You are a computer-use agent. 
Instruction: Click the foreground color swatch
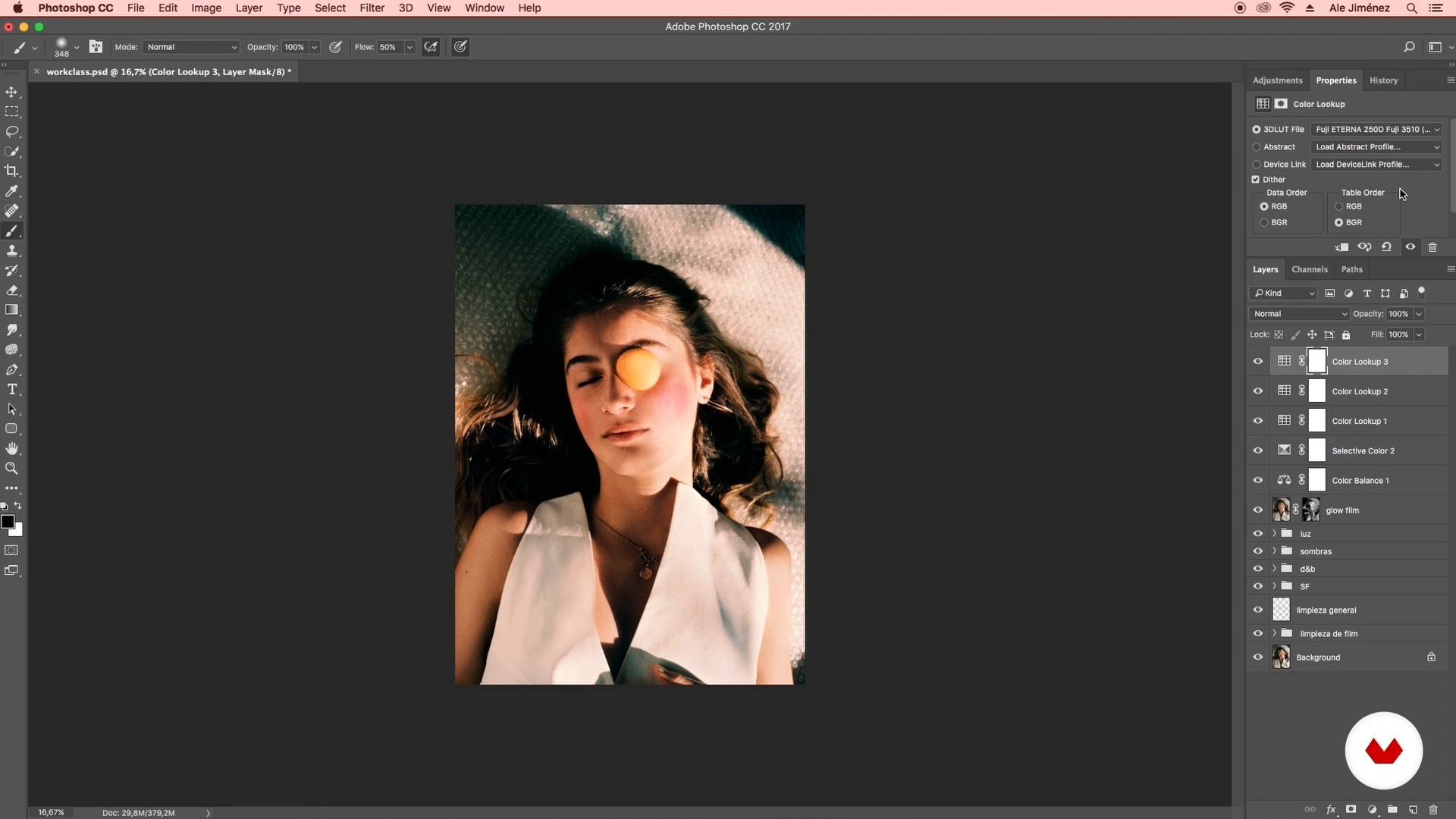(8, 522)
